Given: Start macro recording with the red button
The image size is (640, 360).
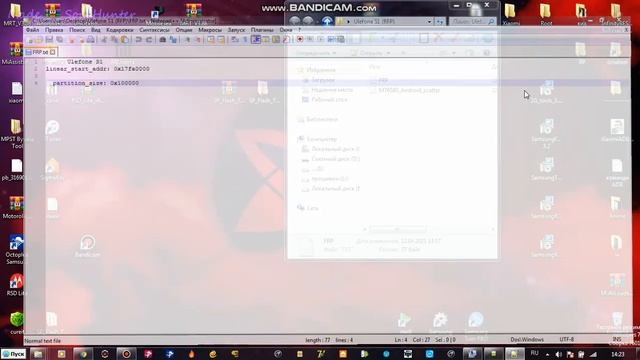Looking at the screenshot, I should coord(300,40).
